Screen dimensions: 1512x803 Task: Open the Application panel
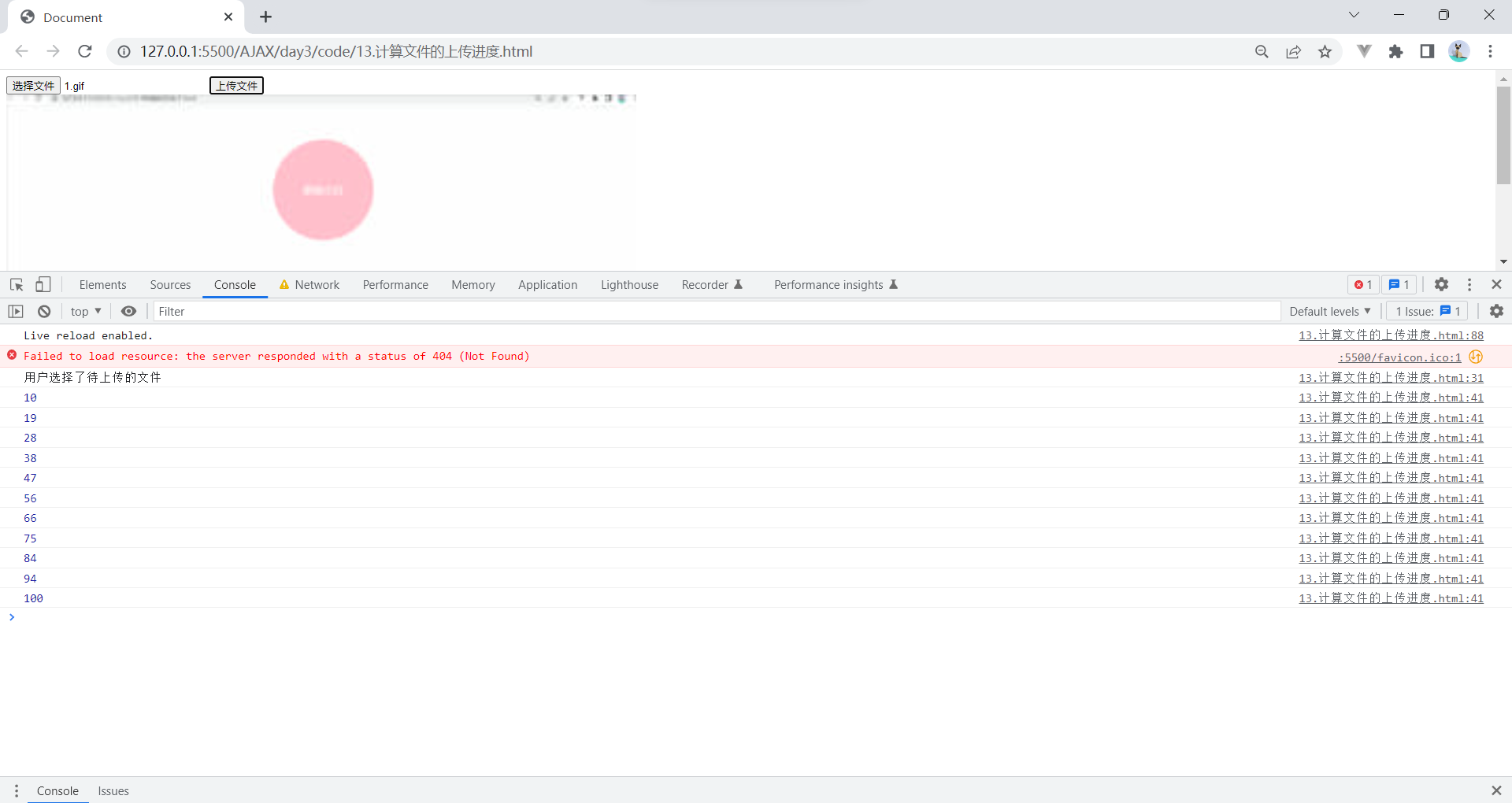point(548,284)
